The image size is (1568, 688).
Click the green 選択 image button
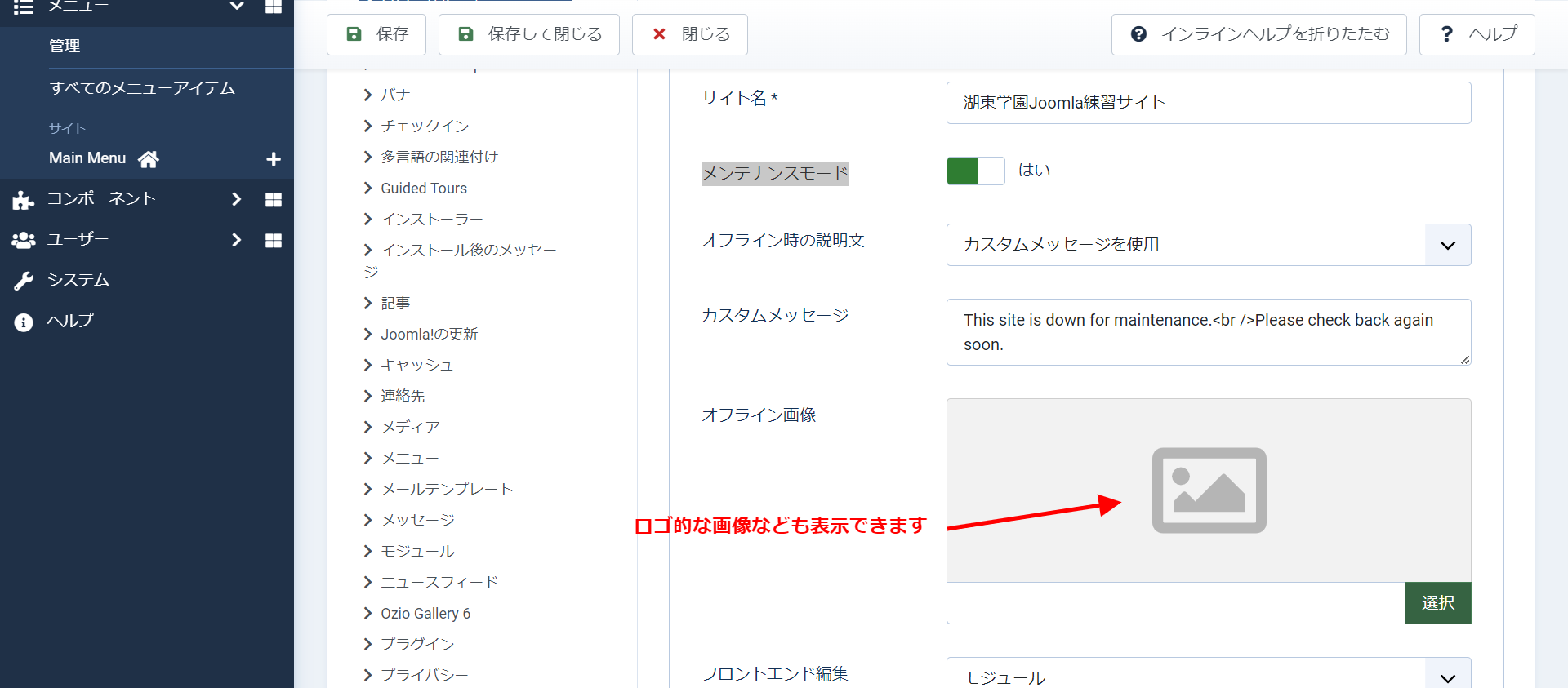pyautogui.click(x=1437, y=603)
